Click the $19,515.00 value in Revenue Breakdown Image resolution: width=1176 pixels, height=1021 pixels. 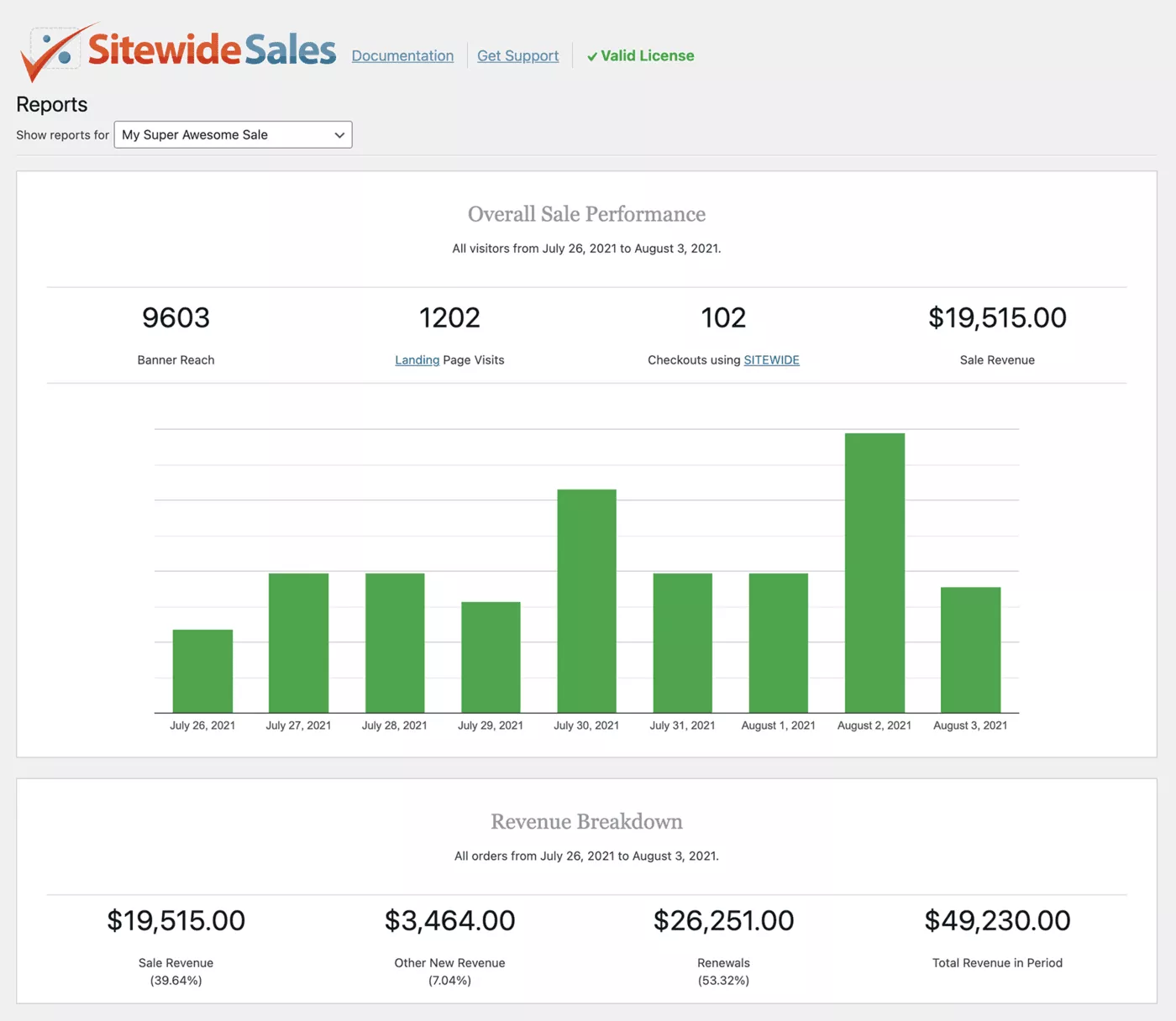176,920
